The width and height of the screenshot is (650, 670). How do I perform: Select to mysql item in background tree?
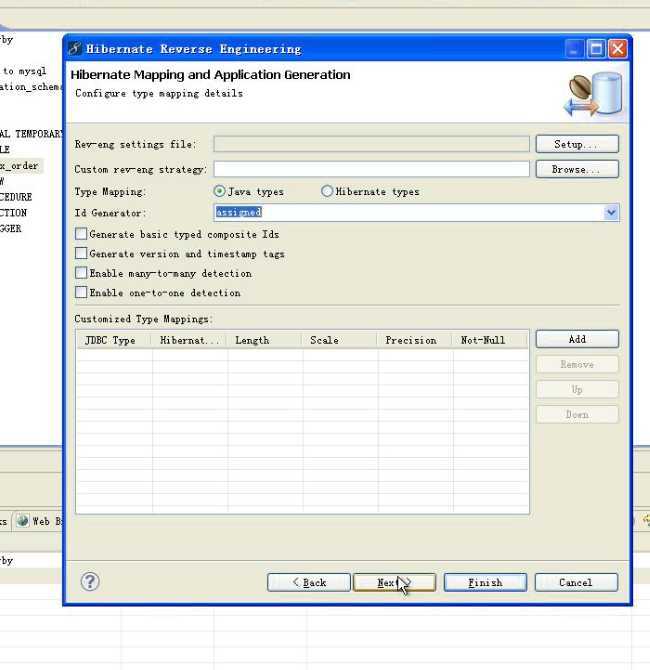[24, 71]
